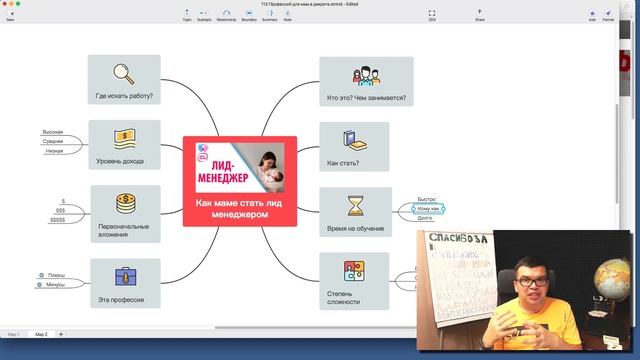Select the Быстро subtopic
This screenshot has width=640, height=360.
426,199
